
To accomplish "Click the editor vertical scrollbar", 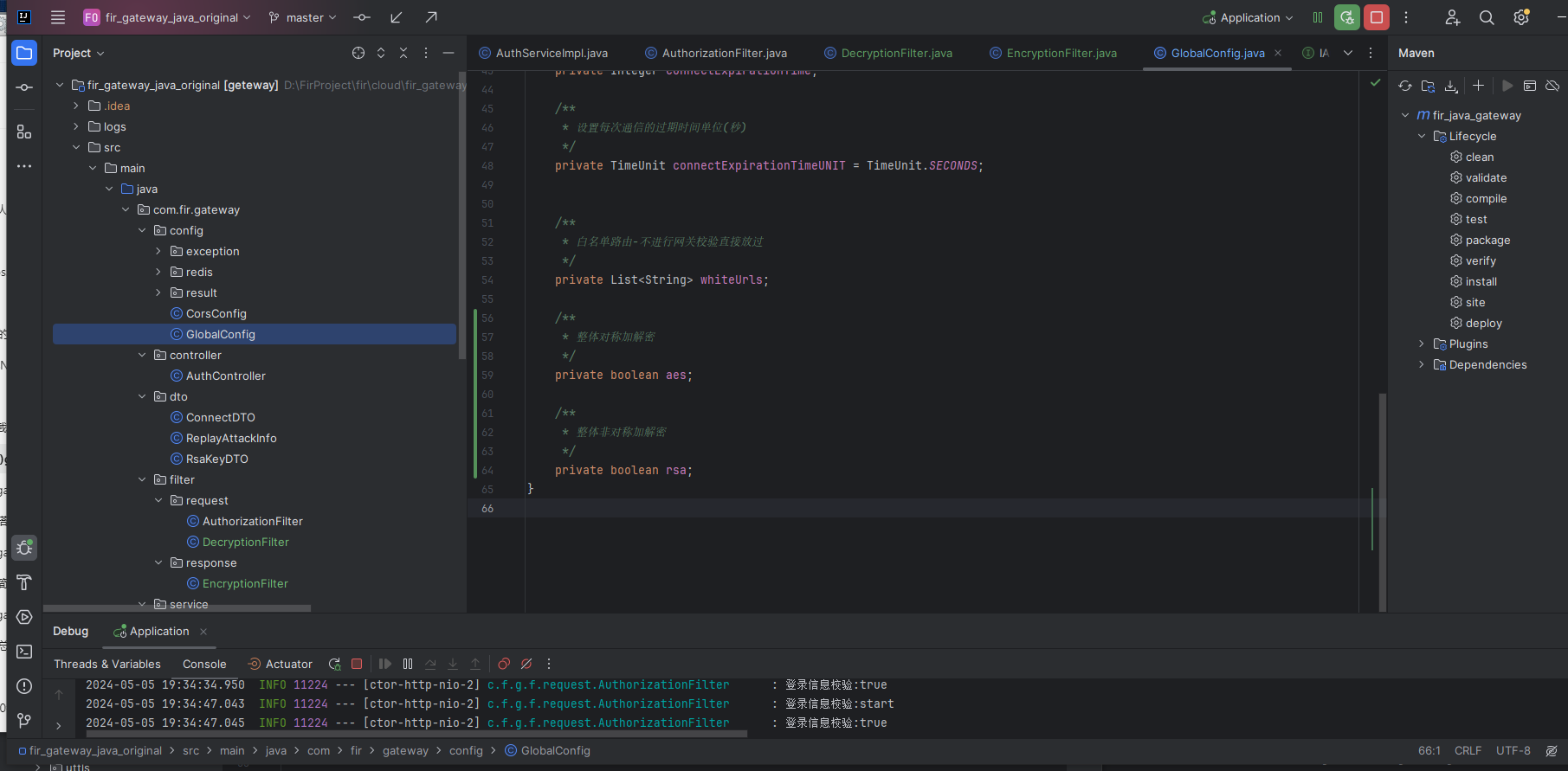I will click(1383, 502).
